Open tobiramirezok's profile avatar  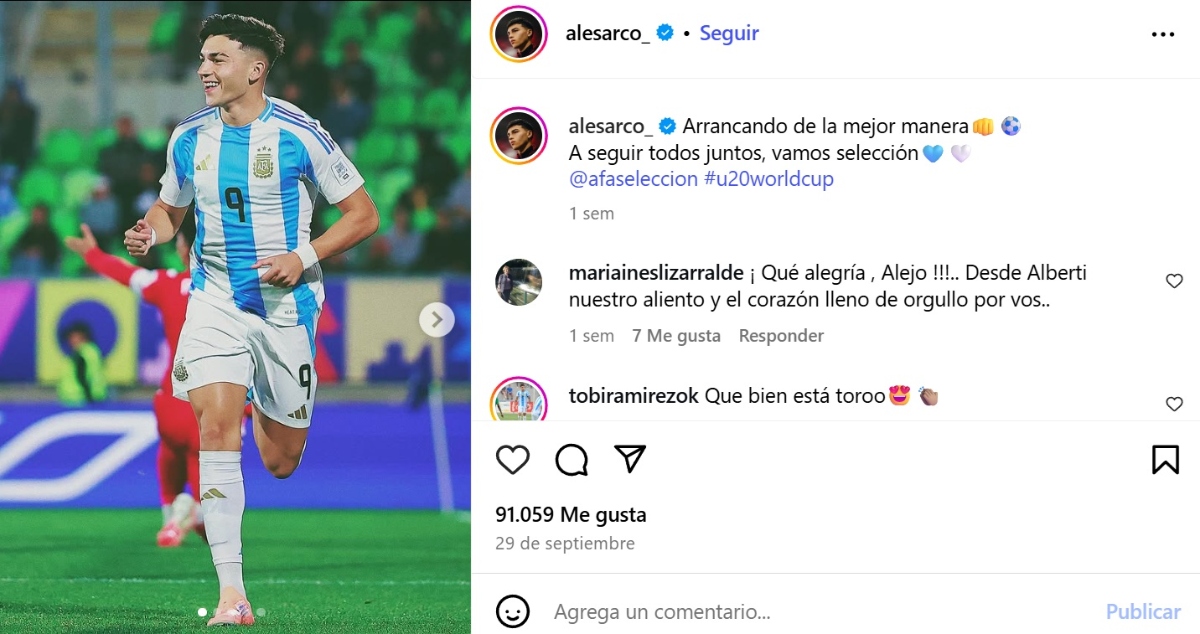pos(519,400)
